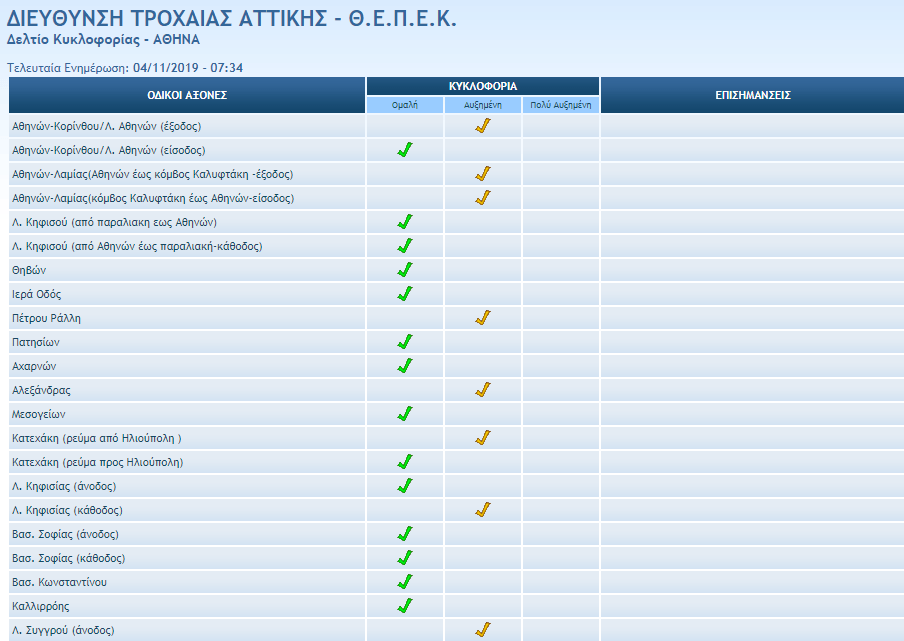
Task: Click the Αχαρνών road name
Action: pyautogui.click(x=33, y=366)
